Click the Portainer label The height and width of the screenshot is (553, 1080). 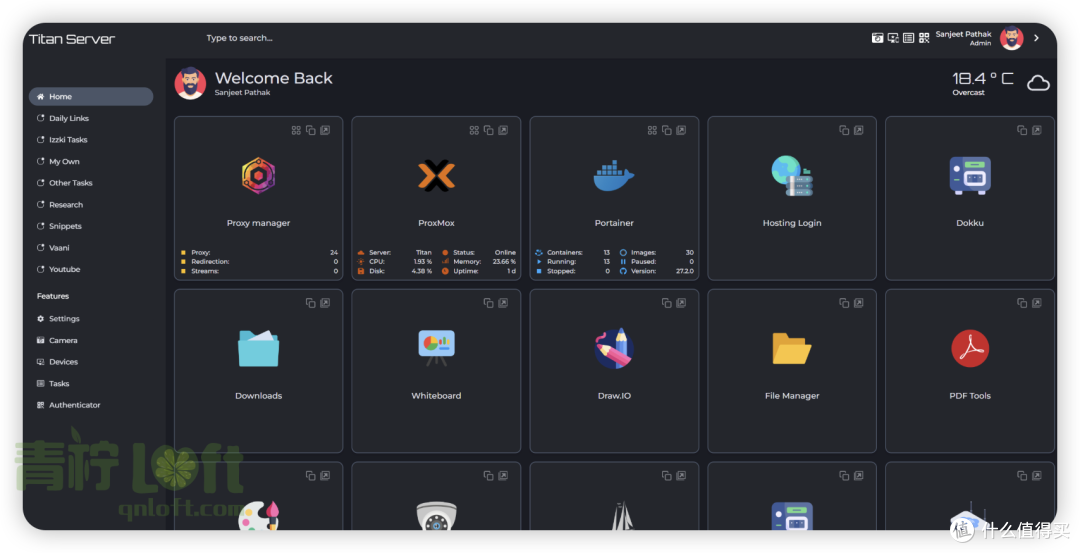(614, 223)
